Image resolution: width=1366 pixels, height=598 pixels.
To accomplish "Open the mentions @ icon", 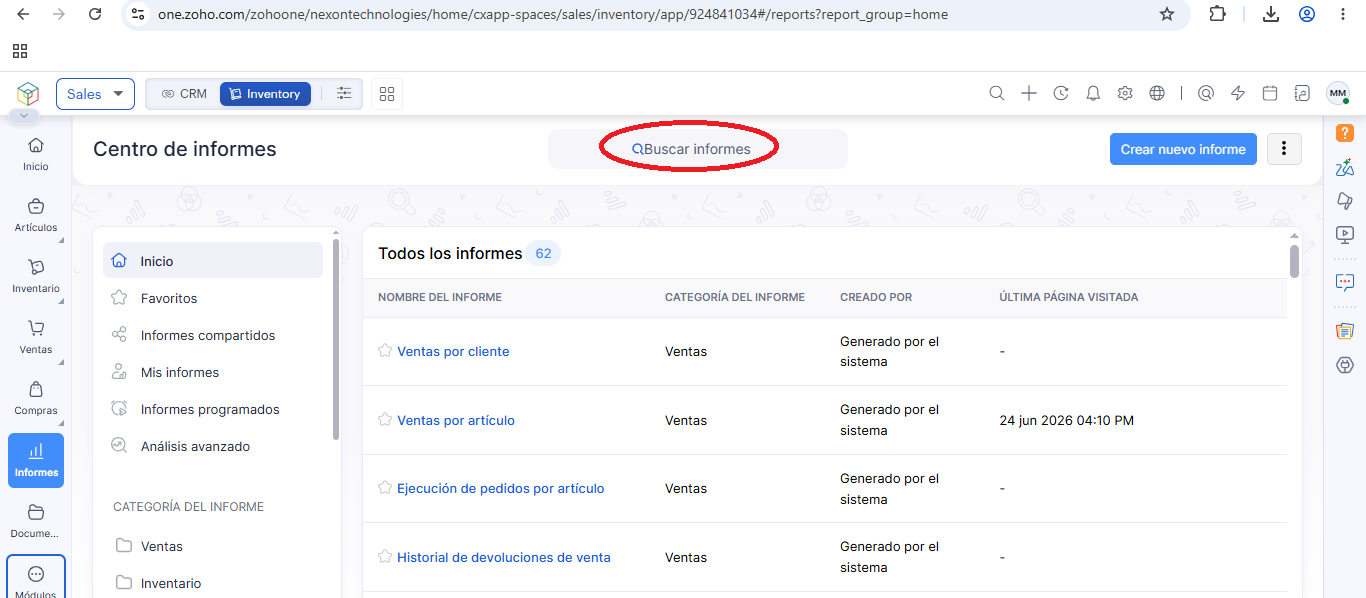I will [x=1206, y=93].
